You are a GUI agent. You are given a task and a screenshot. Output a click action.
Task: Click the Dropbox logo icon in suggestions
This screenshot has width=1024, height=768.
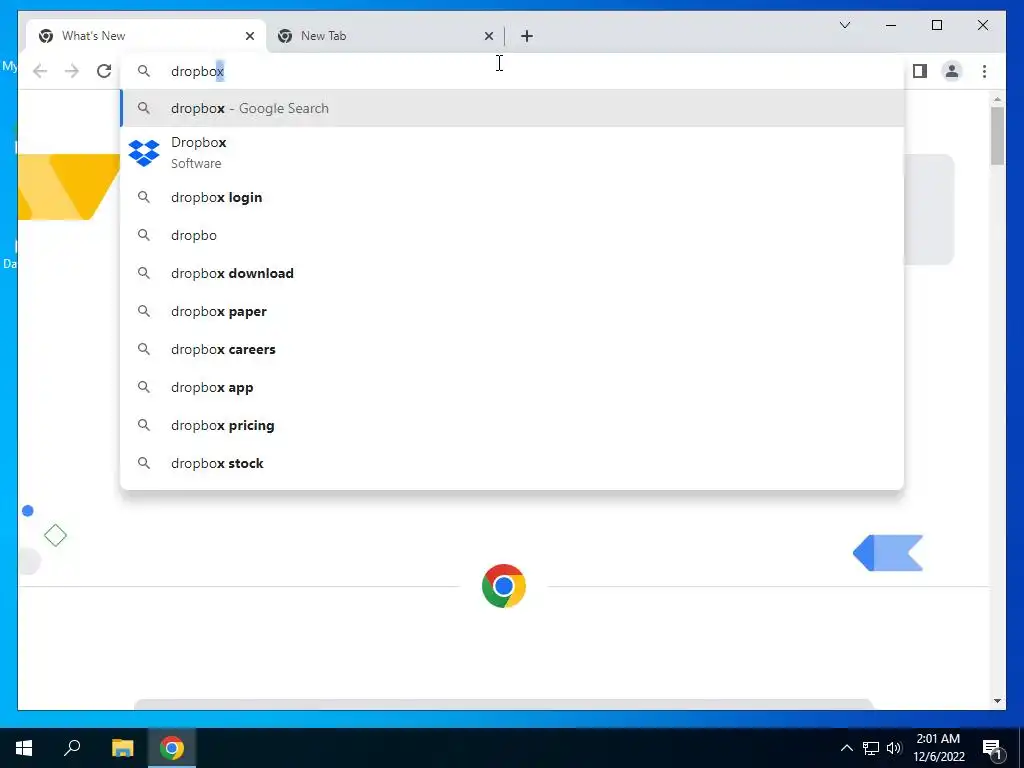(x=144, y=153)
